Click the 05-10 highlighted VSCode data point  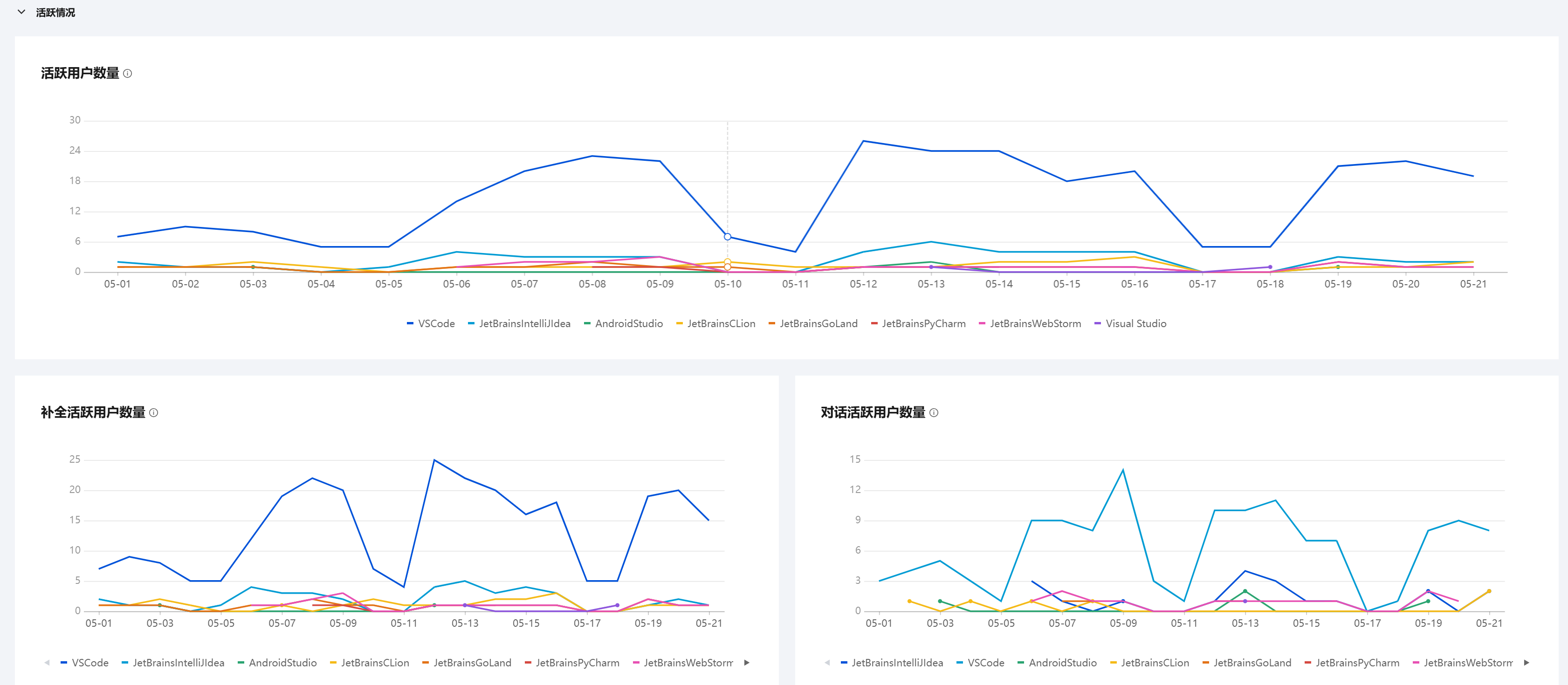(x=728, y=237)
